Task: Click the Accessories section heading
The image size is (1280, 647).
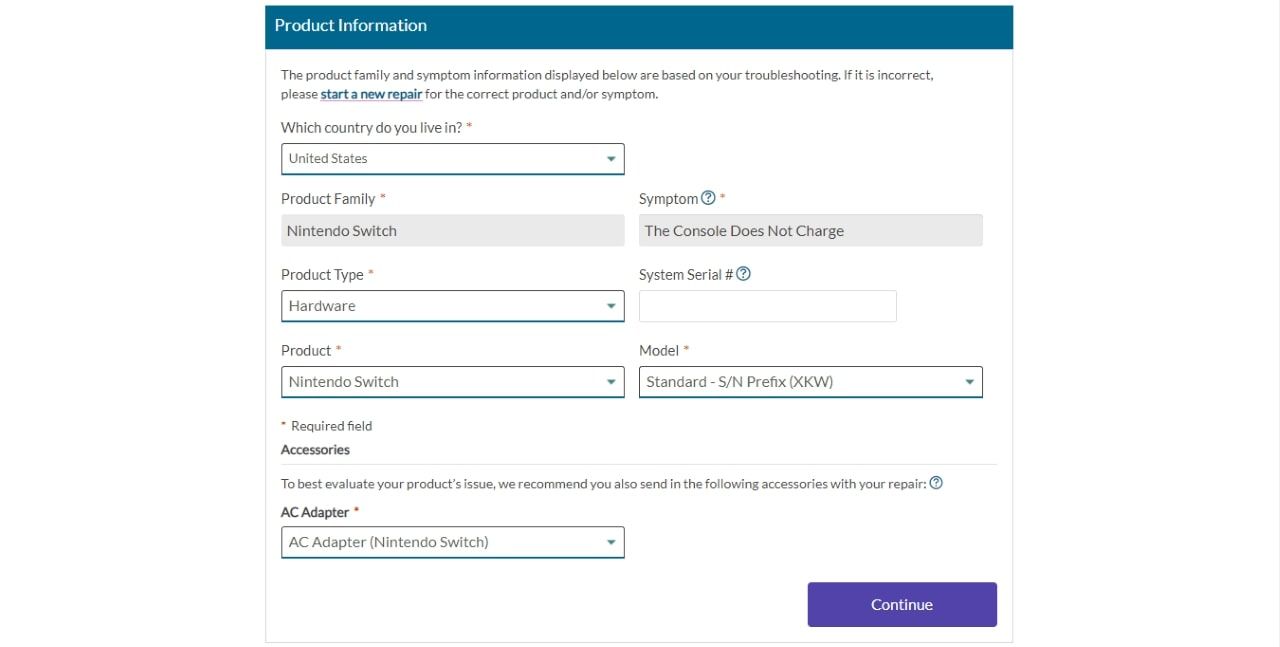Action: (315, 450)
